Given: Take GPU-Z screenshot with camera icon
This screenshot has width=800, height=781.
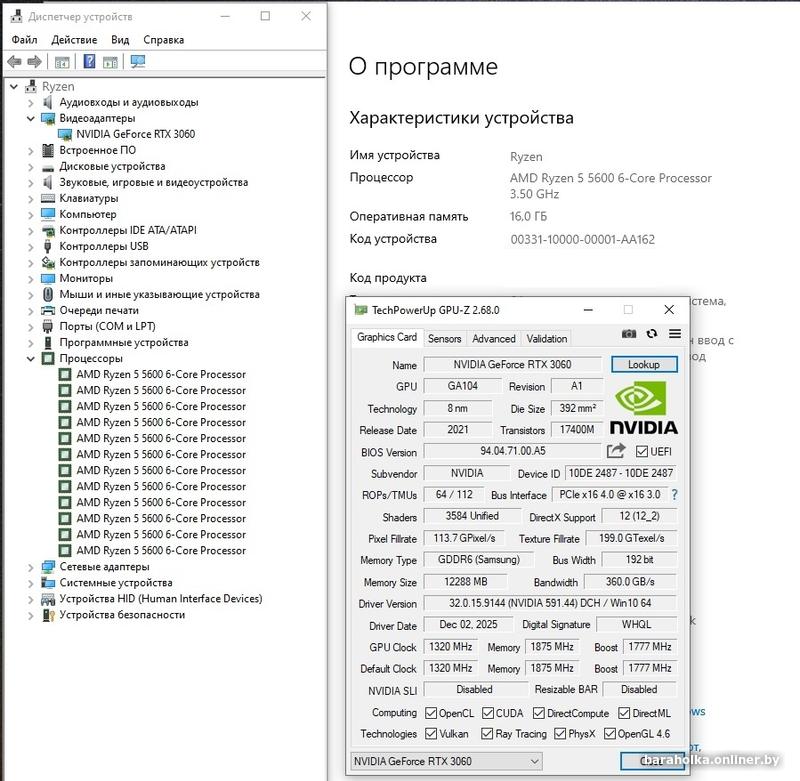Looking at the screenshot, I should click(629, 334).
